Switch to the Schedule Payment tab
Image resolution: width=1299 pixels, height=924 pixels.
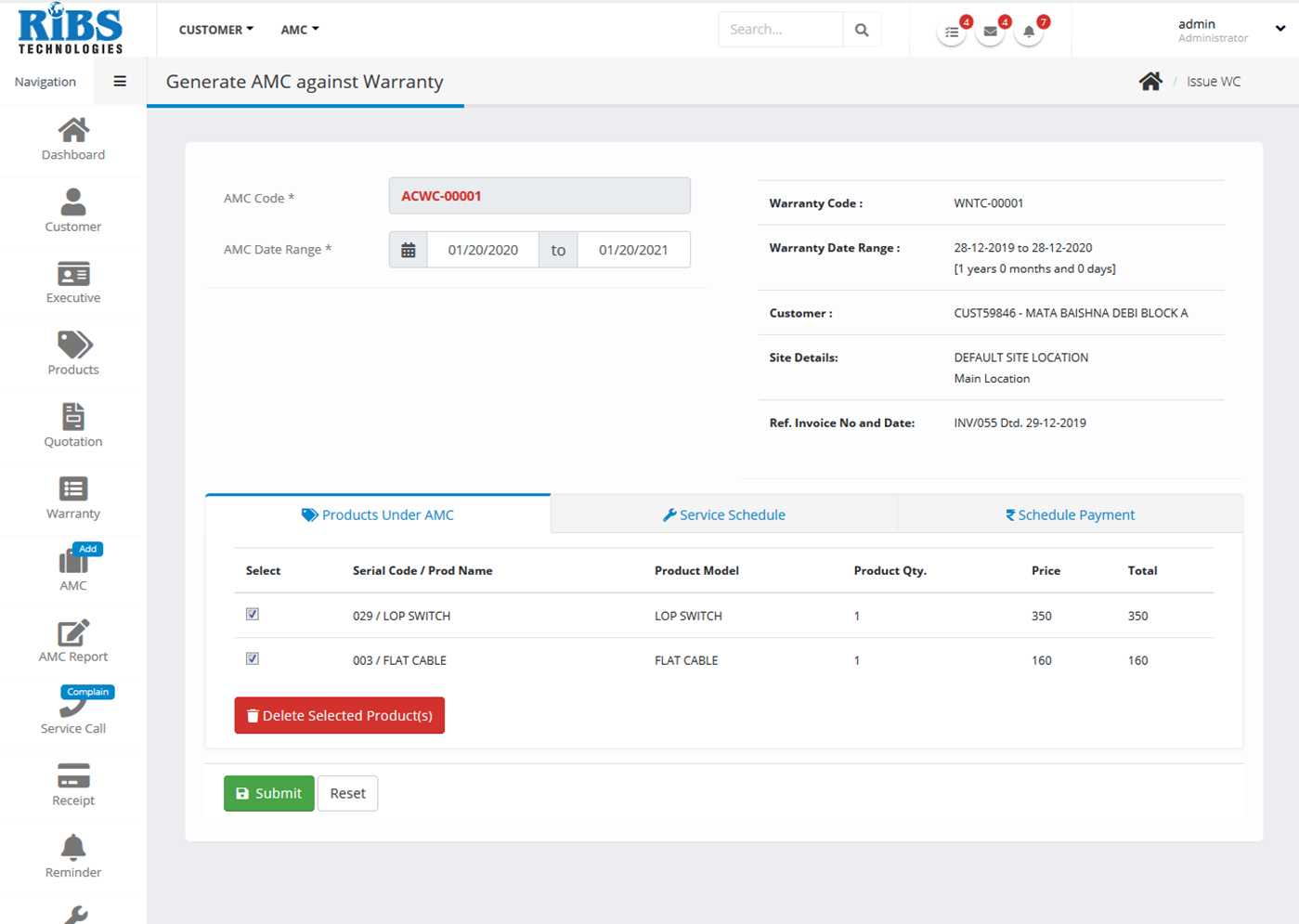(x=1070, y=514)
